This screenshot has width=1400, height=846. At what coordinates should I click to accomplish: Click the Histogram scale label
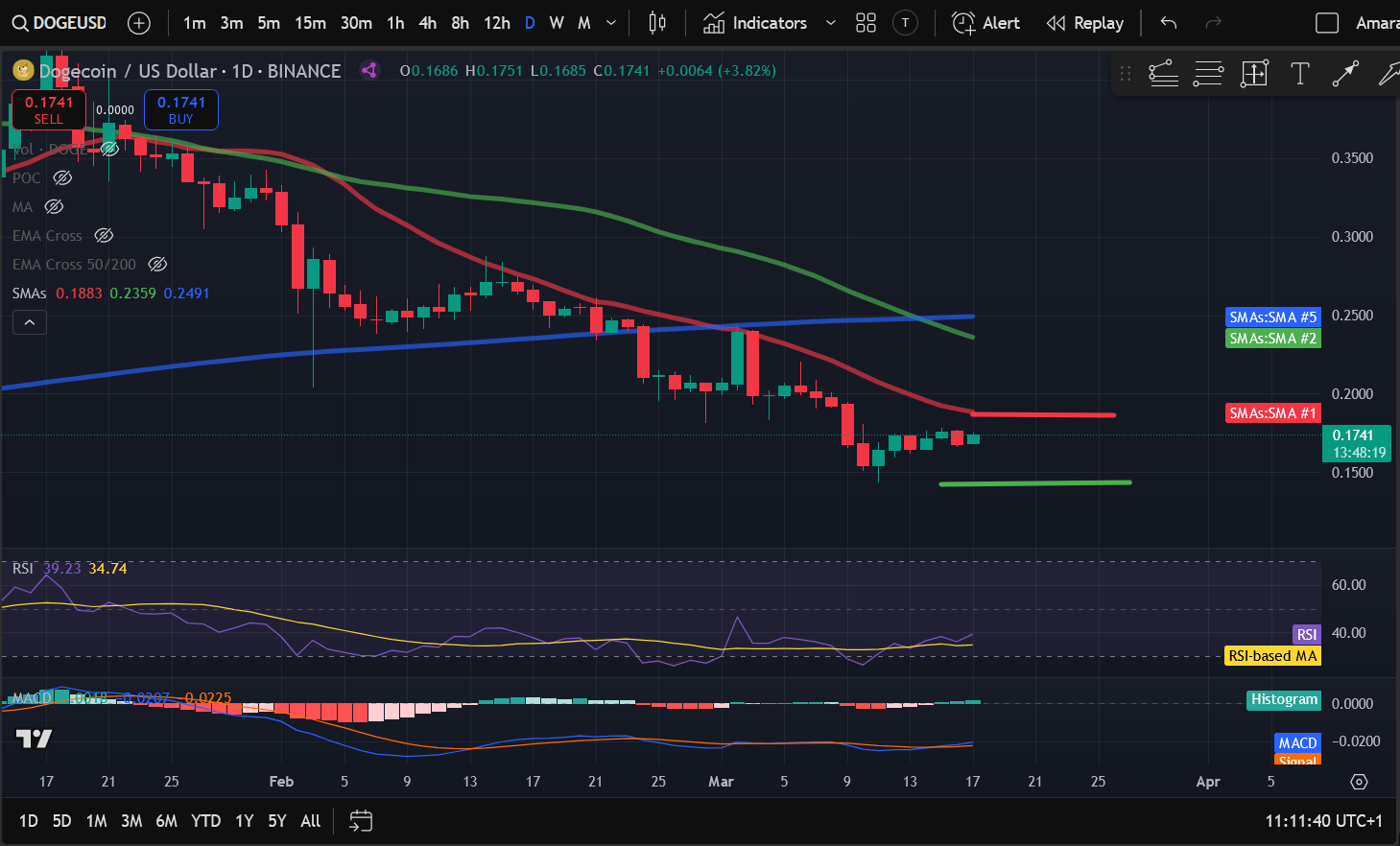coord(1284,699)
